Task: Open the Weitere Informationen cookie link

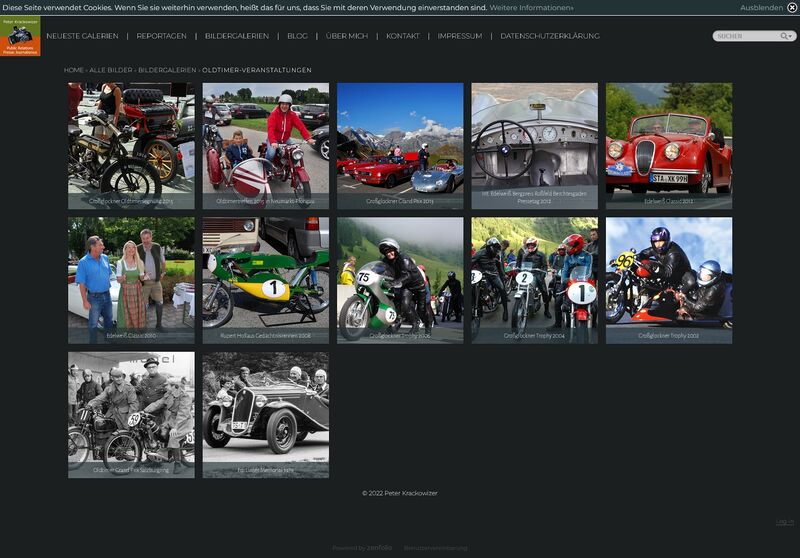Action: pyautogui.click(x=531, y=8)
